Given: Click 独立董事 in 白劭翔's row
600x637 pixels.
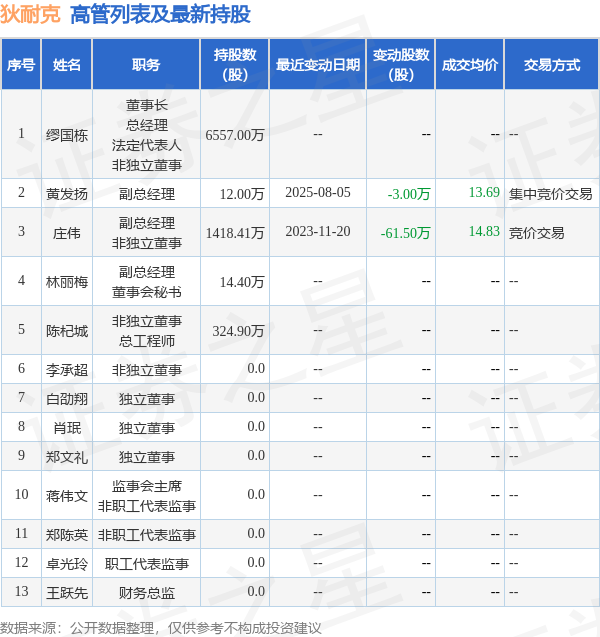Looking at the screenshot, I should 146,399.
